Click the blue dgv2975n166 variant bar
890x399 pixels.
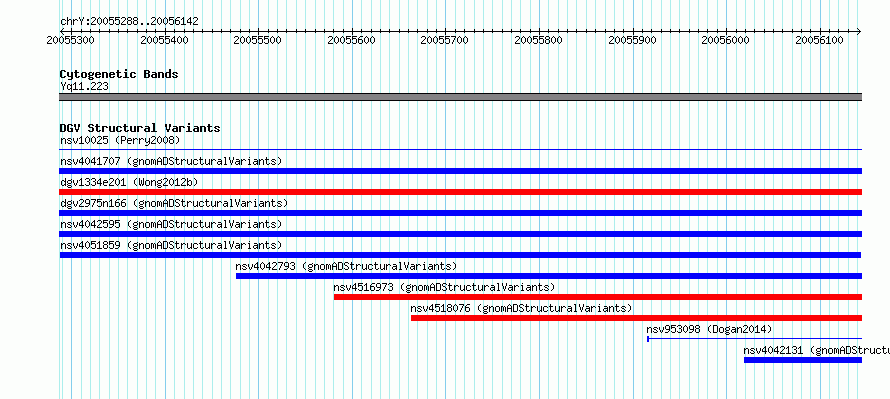[461, 213]
